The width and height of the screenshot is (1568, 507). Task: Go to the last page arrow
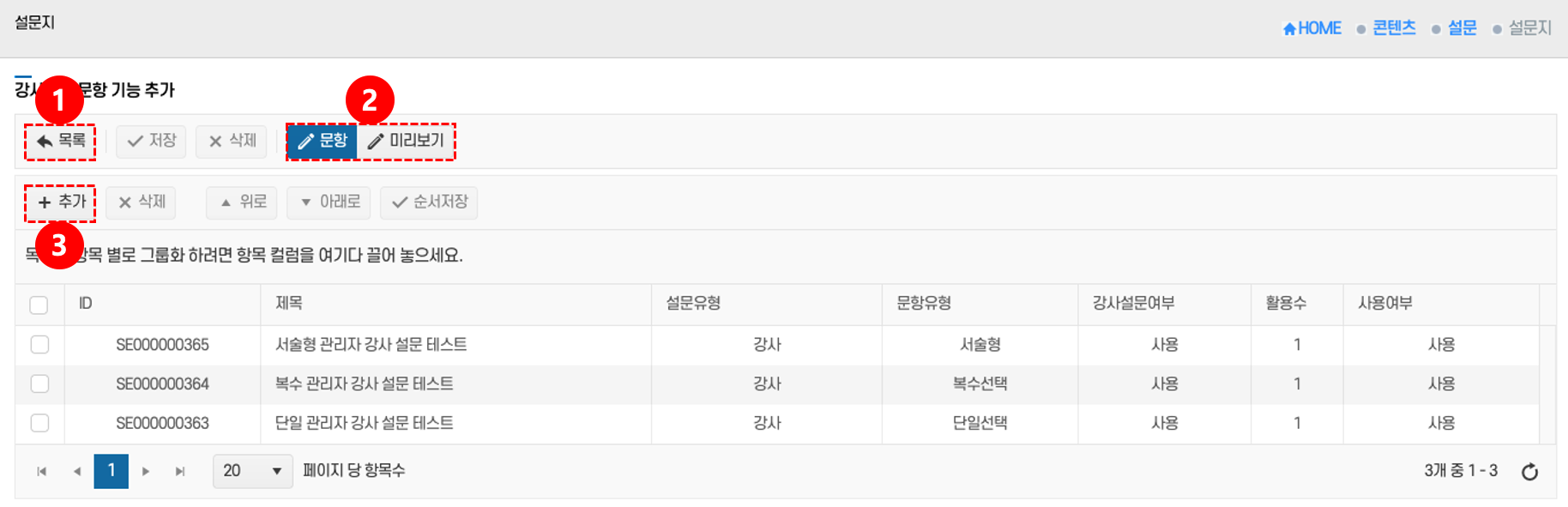click(180, 472)
